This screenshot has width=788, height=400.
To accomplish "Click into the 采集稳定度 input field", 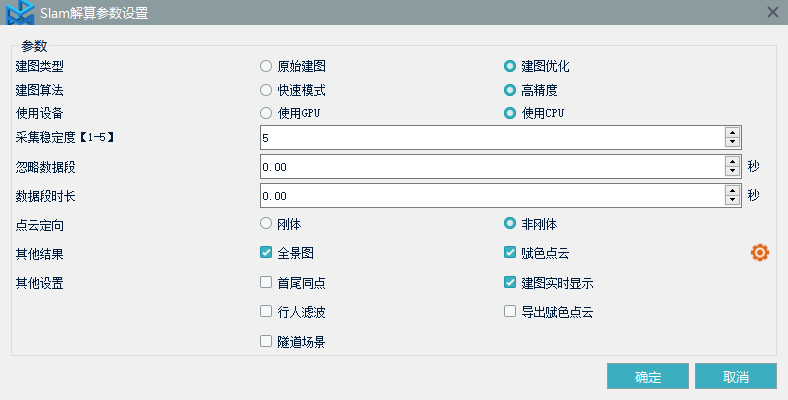I will (x=490, y=137).
